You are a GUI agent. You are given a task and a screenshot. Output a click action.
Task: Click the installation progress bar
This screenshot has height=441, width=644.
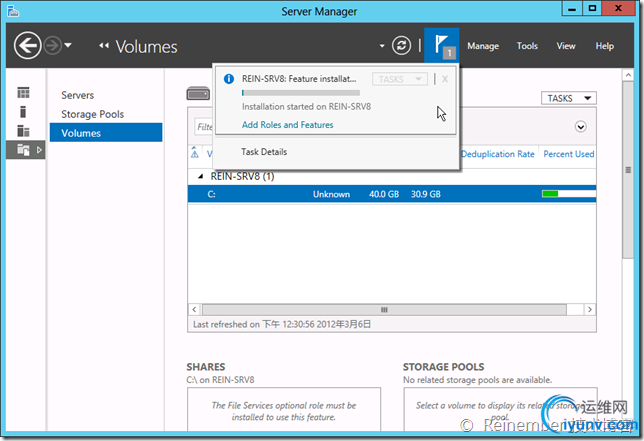click(x=301, y=93)
